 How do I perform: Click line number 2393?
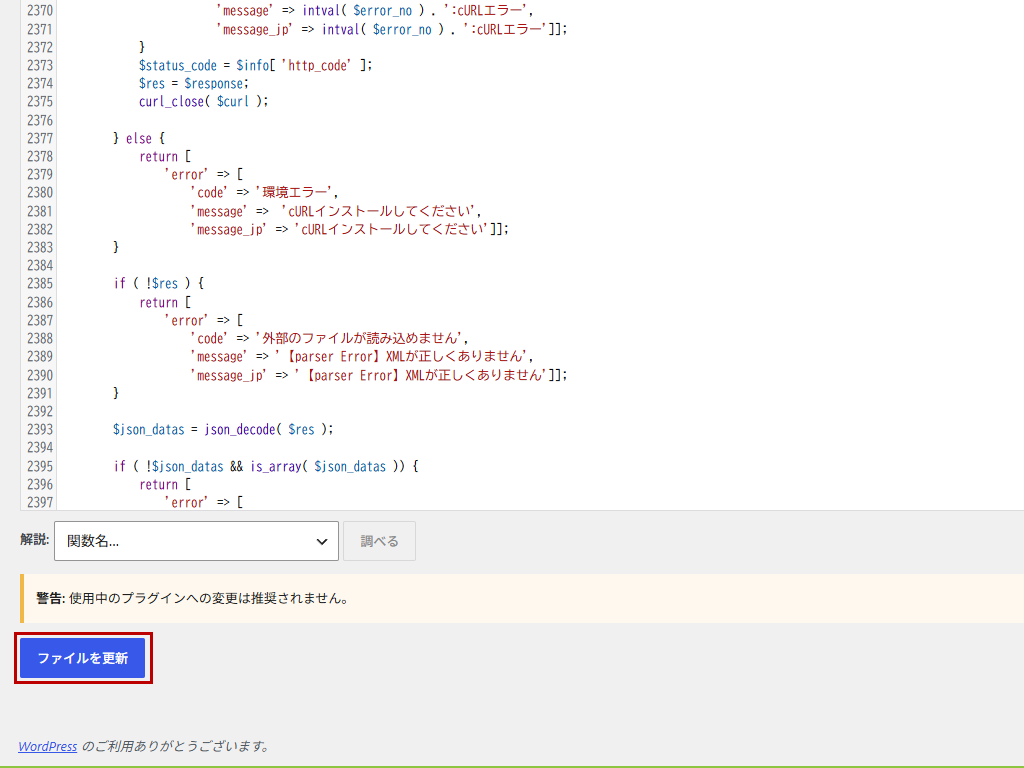(x=40, y=429)
